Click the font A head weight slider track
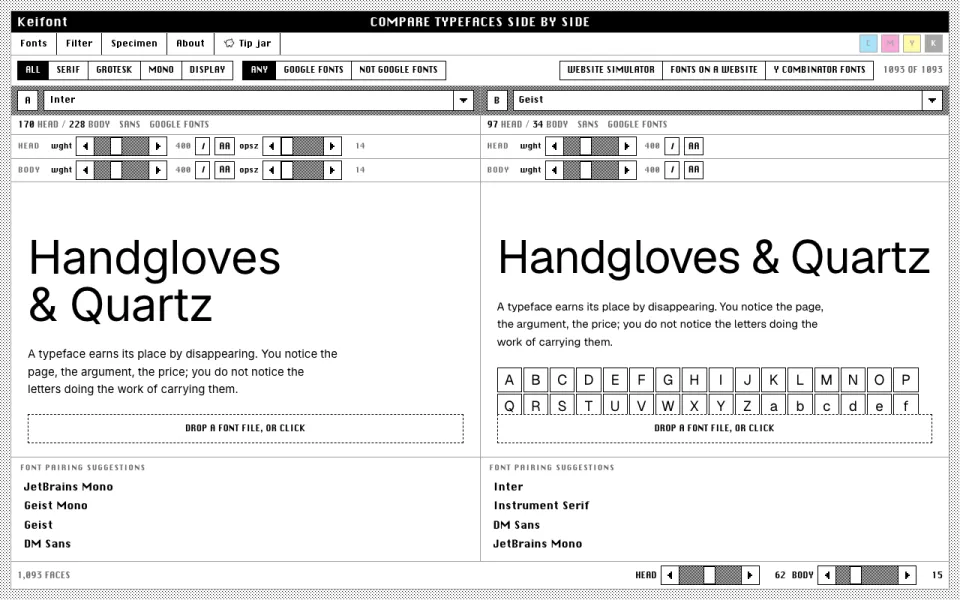 [121, 146]
